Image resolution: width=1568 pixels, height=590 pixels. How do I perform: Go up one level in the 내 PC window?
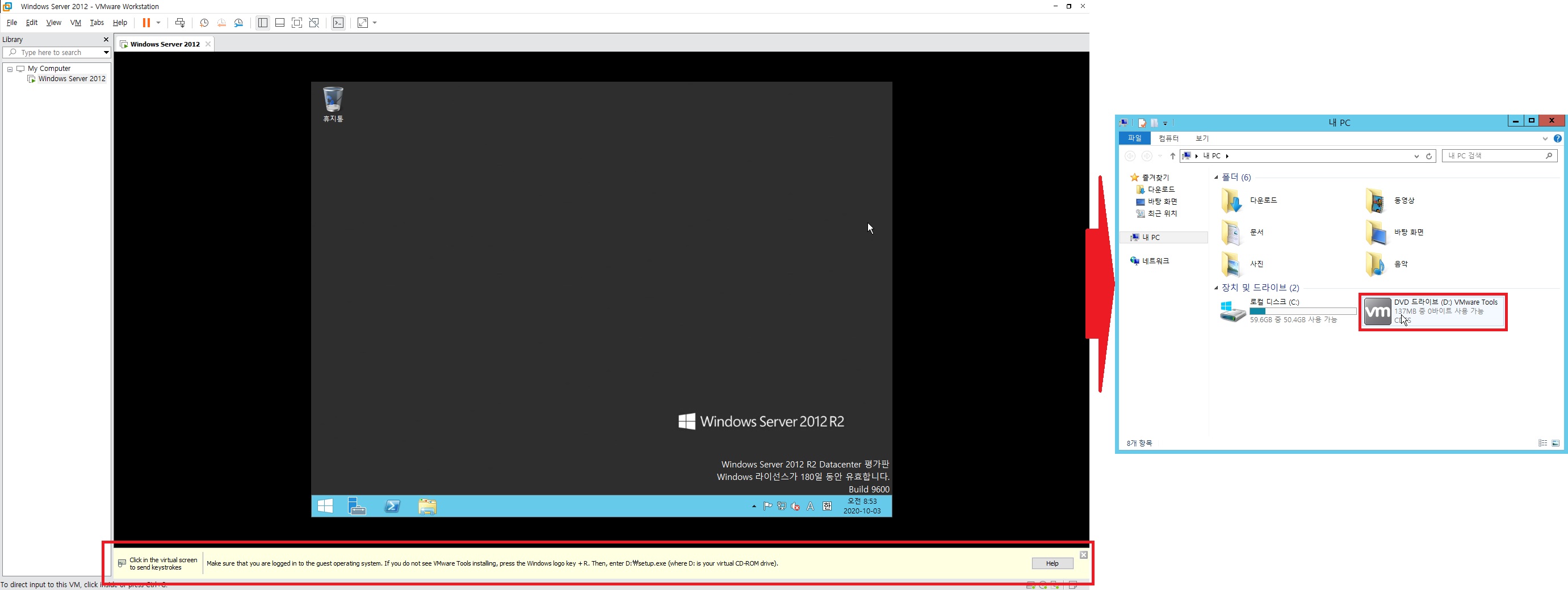pyautogui.click(x=1172, y=157)
